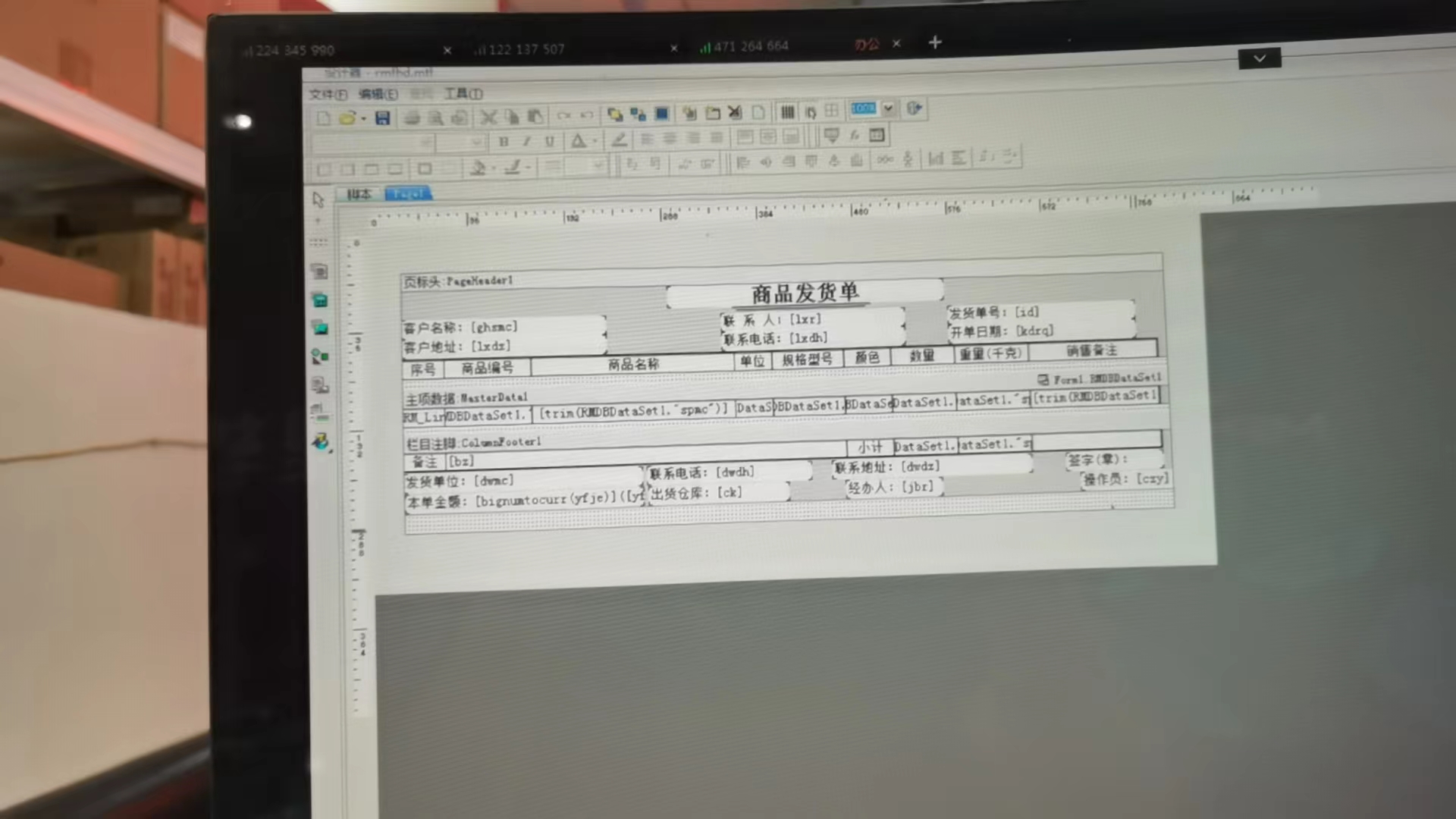Click the highlight pen icon
This screenshot has width=1456, height=819.
(x=619, y=140)
